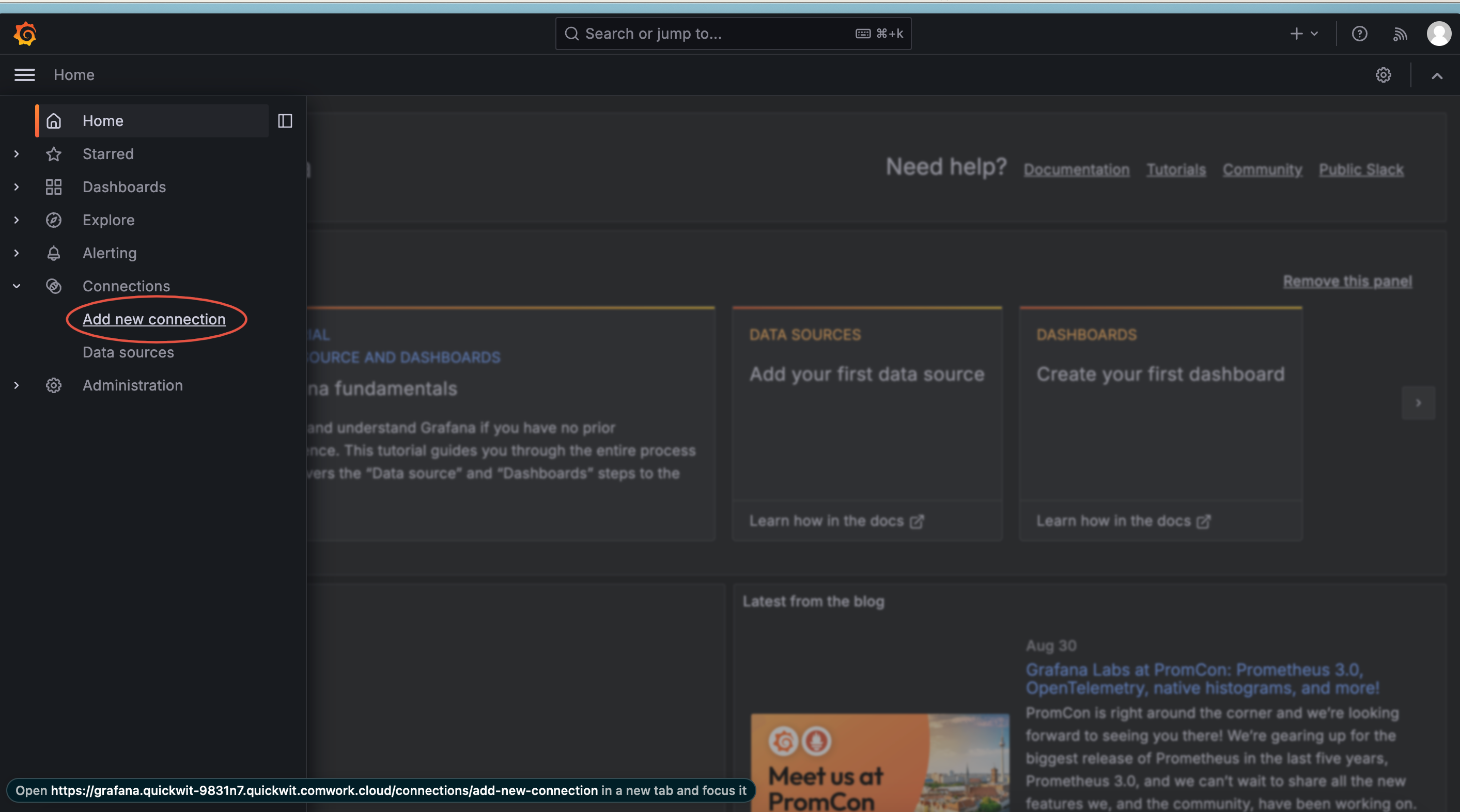Open the dropdown arrow beside the plus
The width and height of the screenshot is (1460, 812).
[x=1314, y=34]
